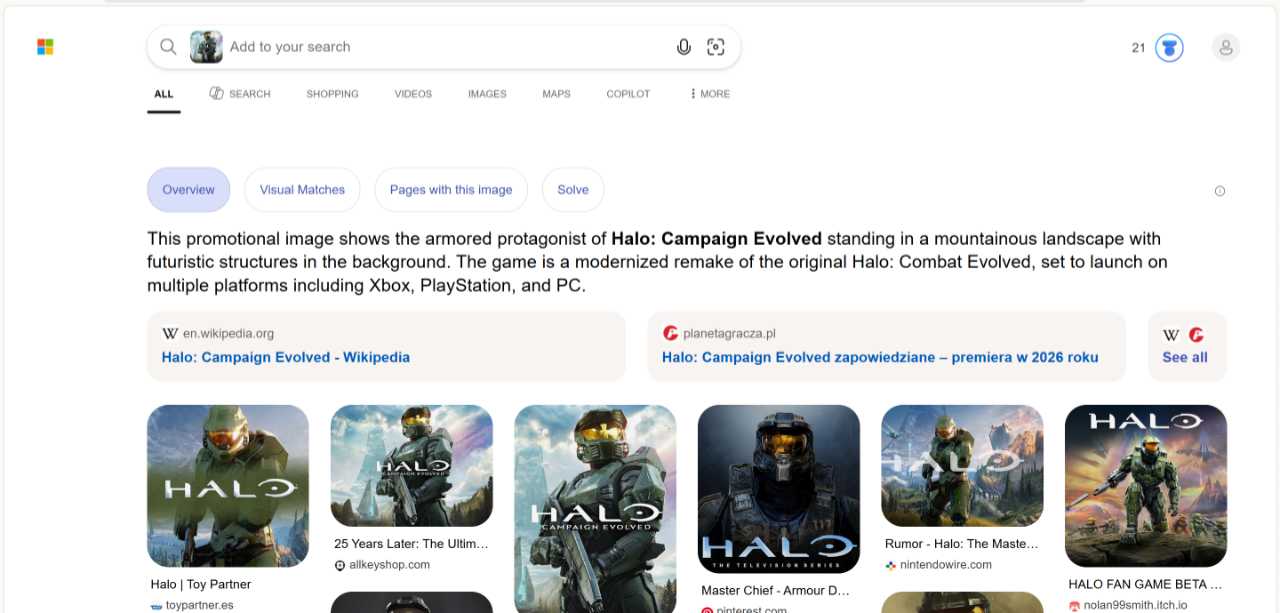Viewport: 1280px width, 613px height.
Task: Switch to the MAPS tab
Action: [x=556, y=94]
